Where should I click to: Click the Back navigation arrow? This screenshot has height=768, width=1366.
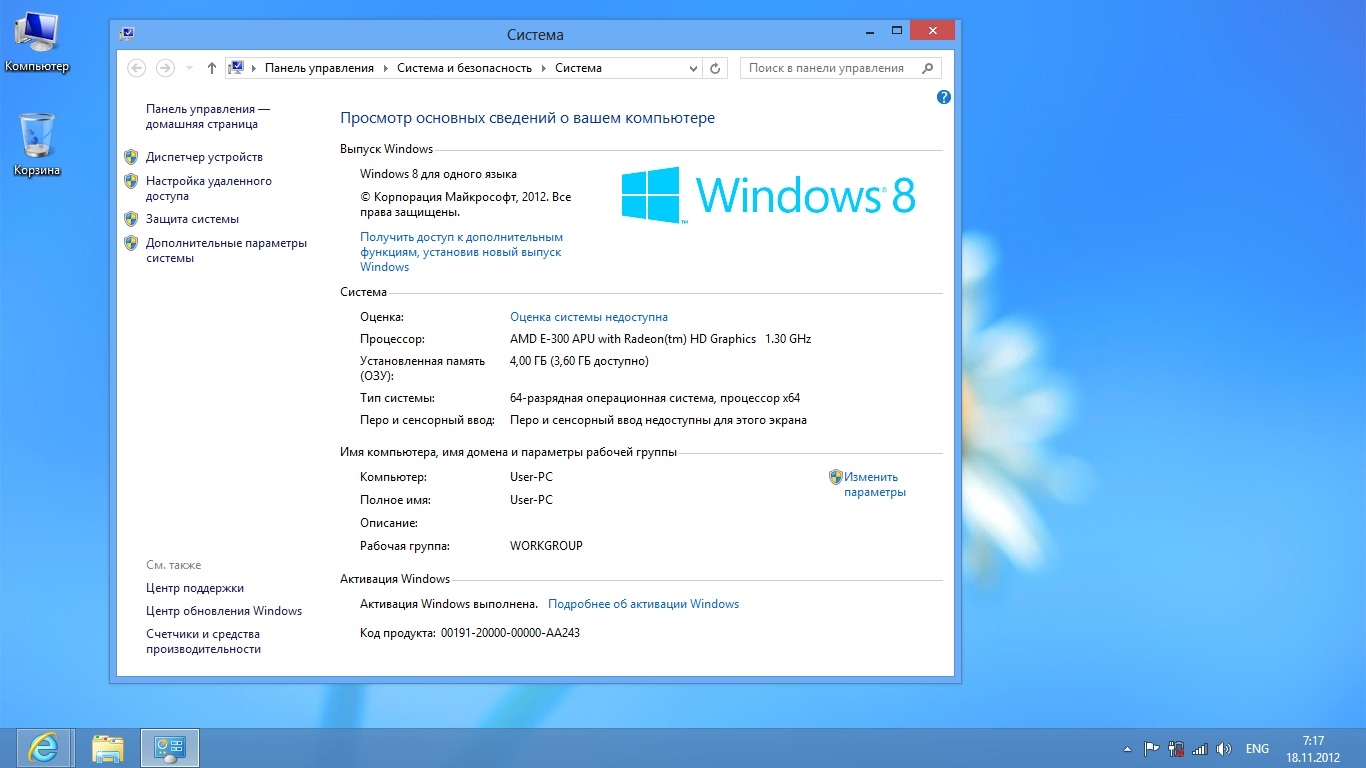137,68
